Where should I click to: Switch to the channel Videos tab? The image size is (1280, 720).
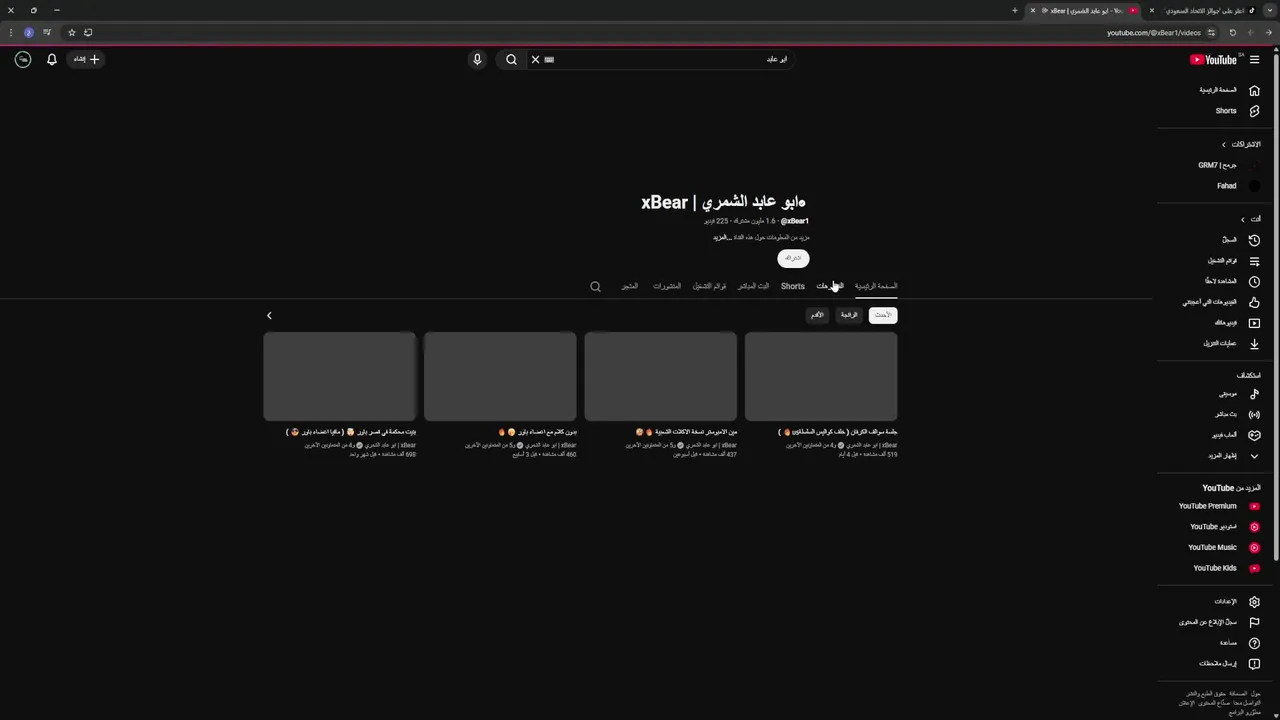click(830, 286)
